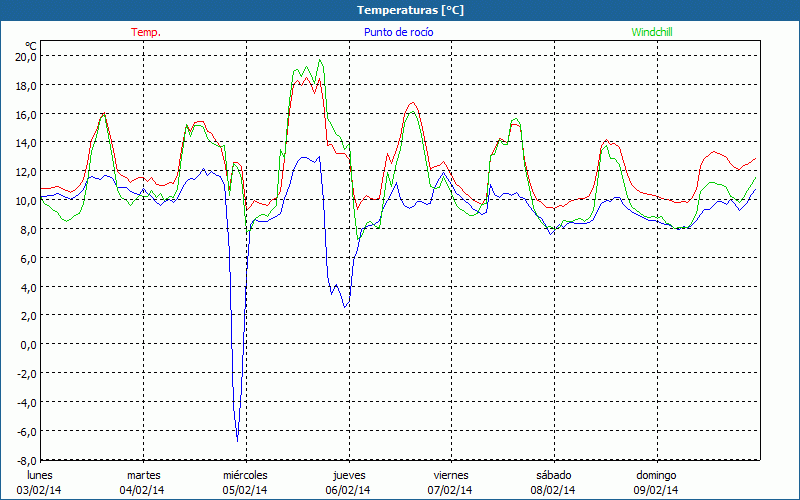Viewport: 800px width, 500px height.
Task: Click the martes day label
Action: (x=143, y=474)
